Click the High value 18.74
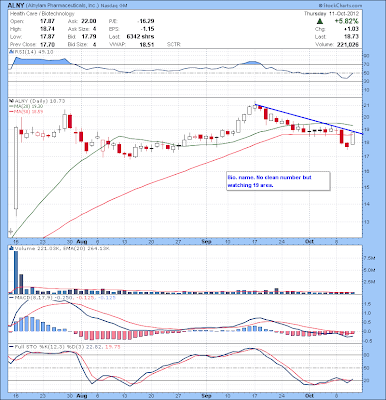Screen dimensions: 386x400 click(47, 29)
